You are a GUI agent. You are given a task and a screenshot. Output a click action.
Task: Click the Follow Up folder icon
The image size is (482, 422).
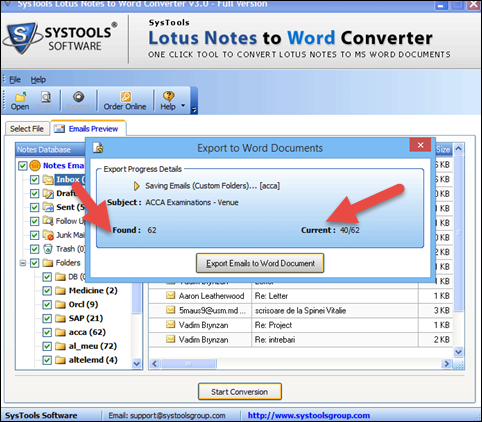point(48,221)
